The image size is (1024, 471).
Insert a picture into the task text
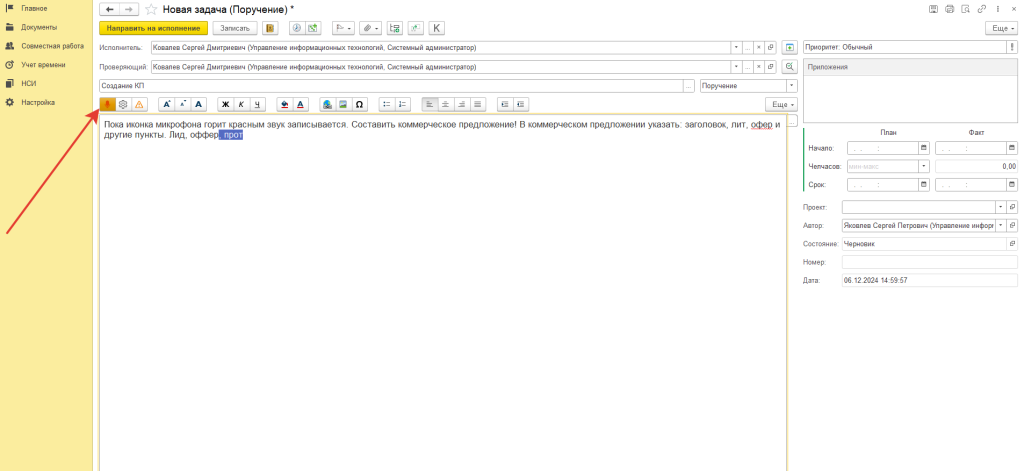pos(343,104)
